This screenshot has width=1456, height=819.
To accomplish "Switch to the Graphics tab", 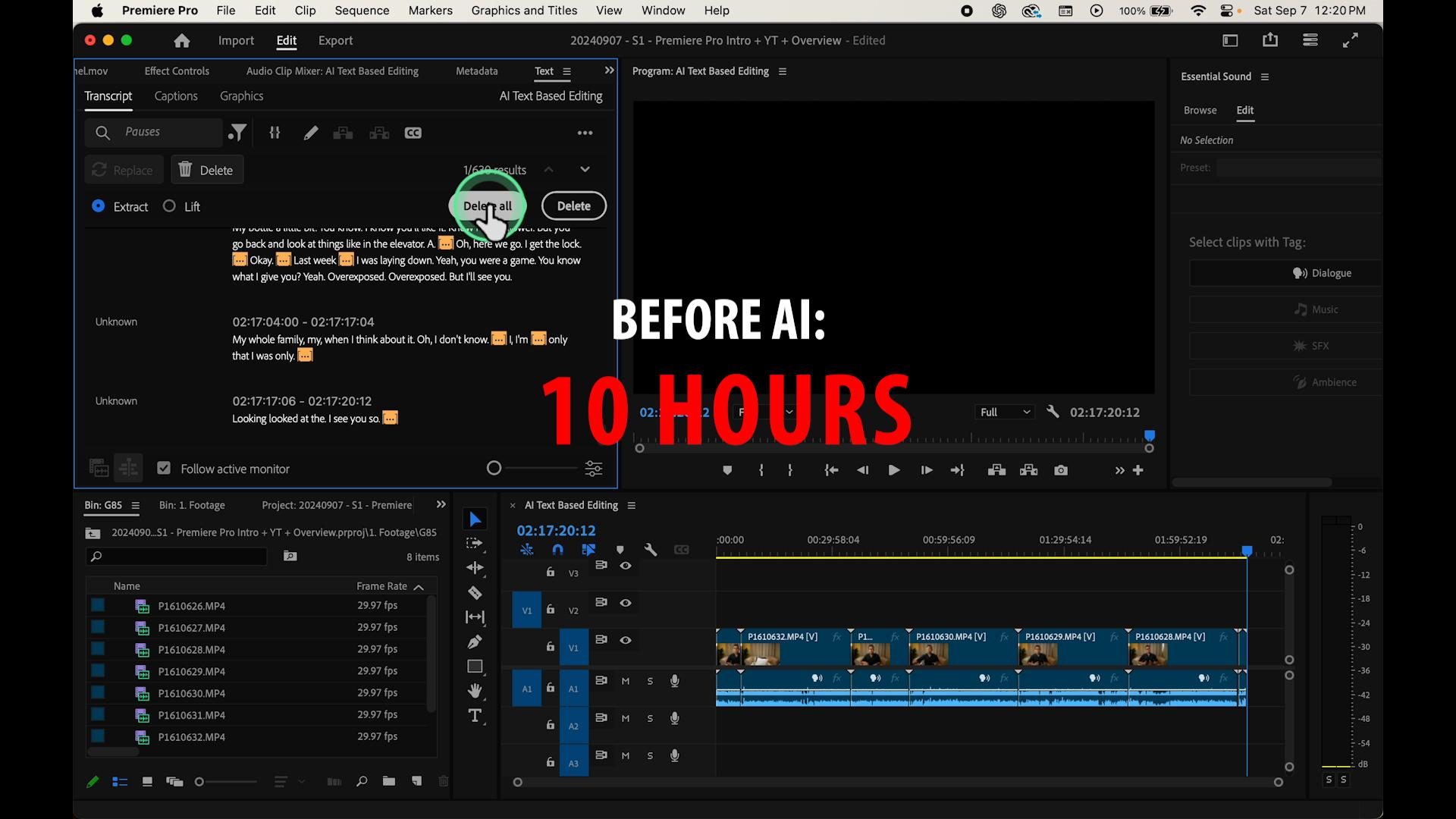I will coord(241,96).
